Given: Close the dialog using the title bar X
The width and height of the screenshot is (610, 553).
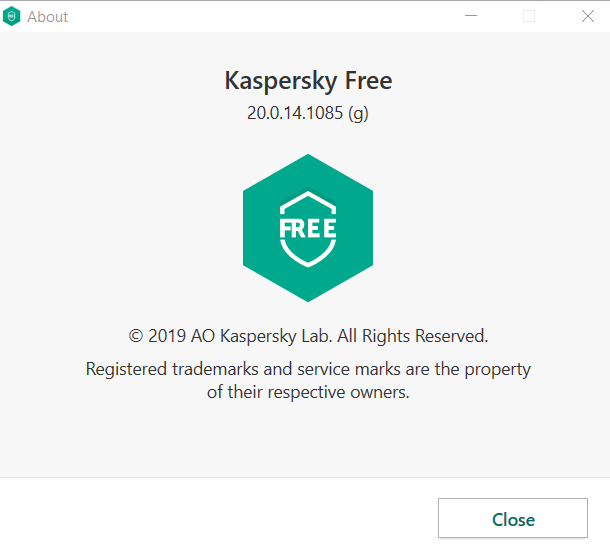Looking at the screenshot, I should pos(586,16).
